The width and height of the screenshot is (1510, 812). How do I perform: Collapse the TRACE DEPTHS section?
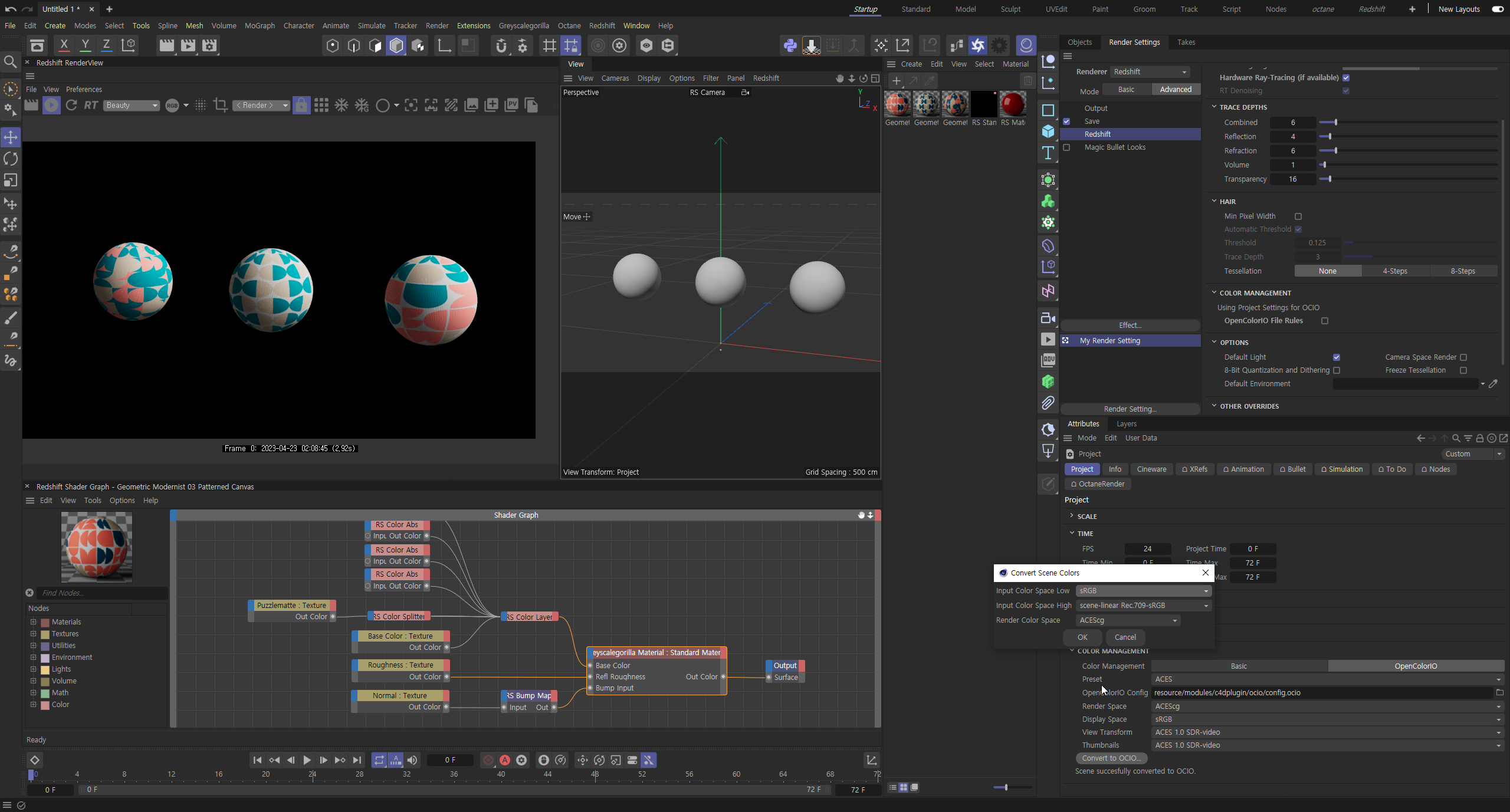click(1214, 107)
